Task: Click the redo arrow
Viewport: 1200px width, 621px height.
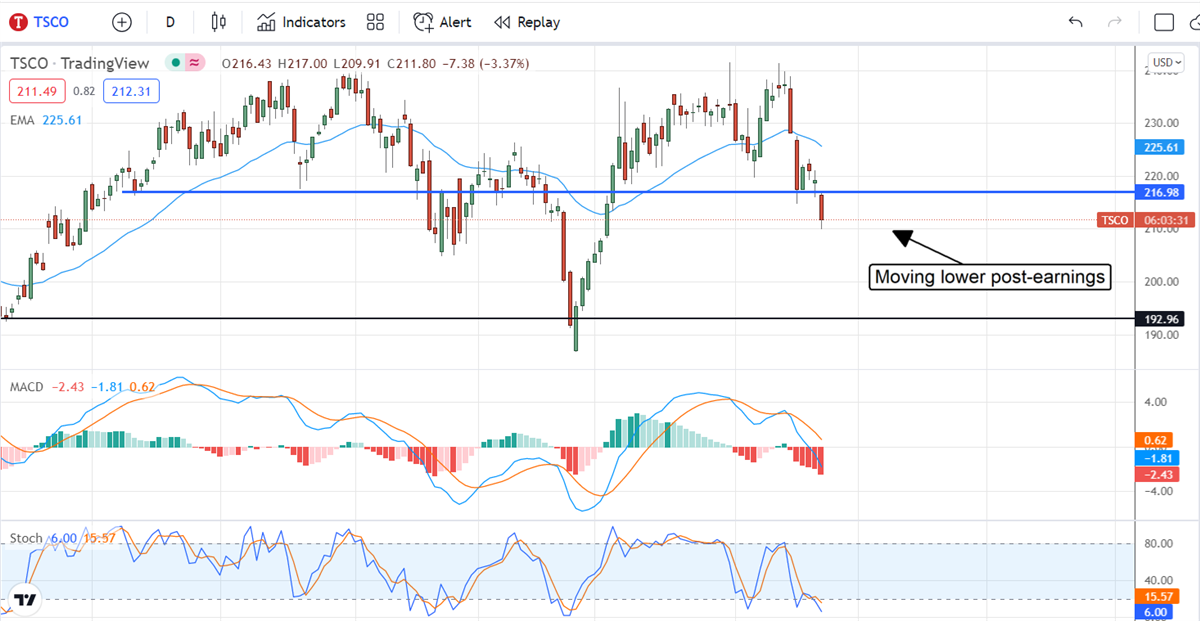Action: (x=1115, y=22)
